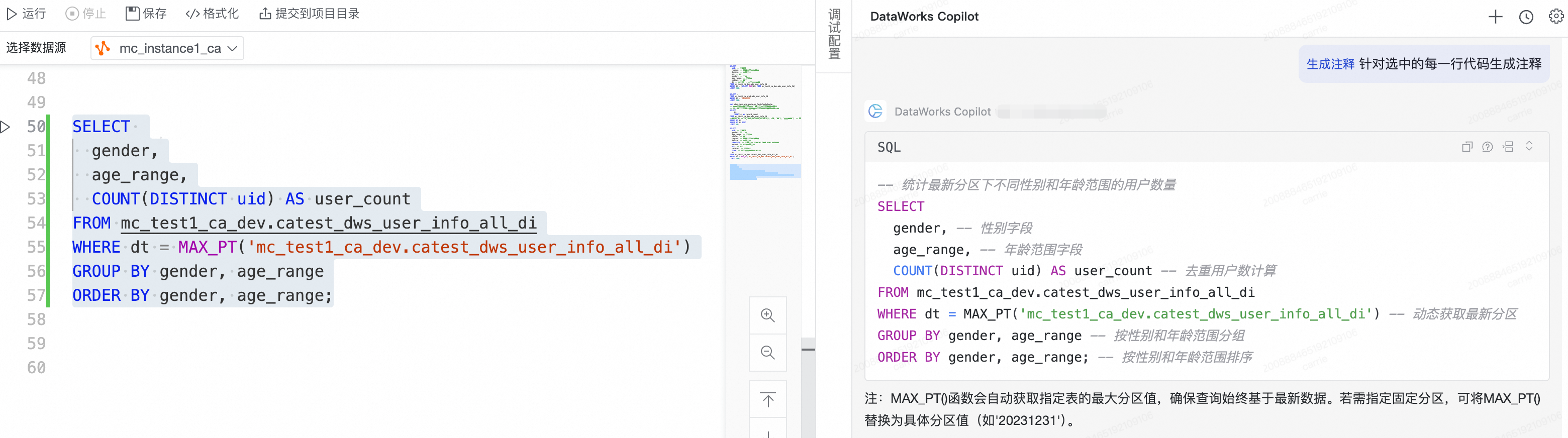1568x438 pixels.
Task: Click line number 54 in the gutter
Action: [36, 223]
